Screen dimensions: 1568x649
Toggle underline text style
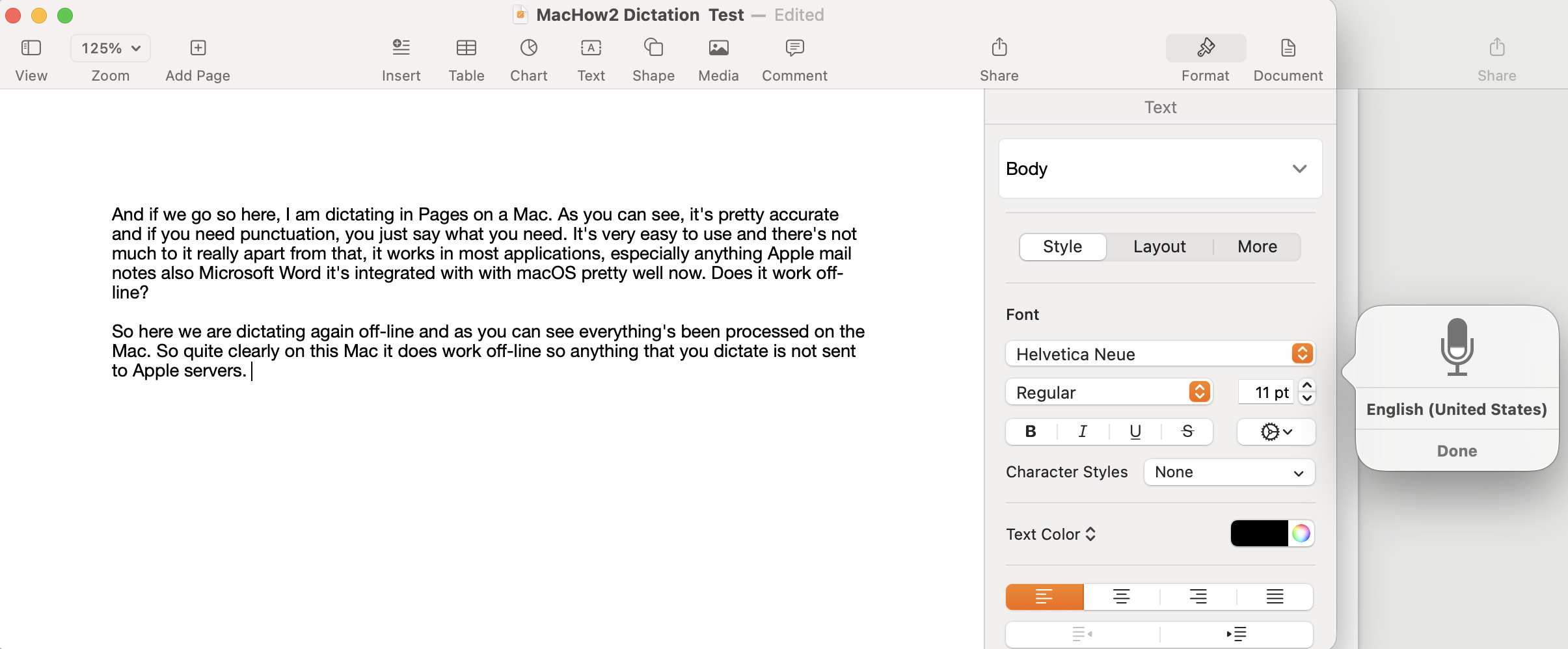(1135, 432)
